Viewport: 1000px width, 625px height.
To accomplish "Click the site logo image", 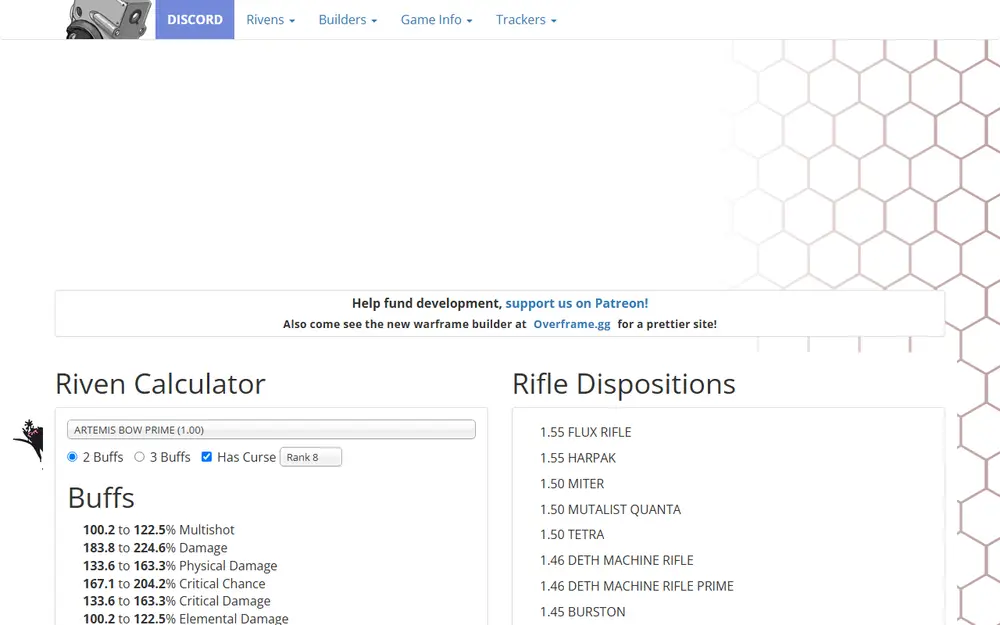I will 109,19.
